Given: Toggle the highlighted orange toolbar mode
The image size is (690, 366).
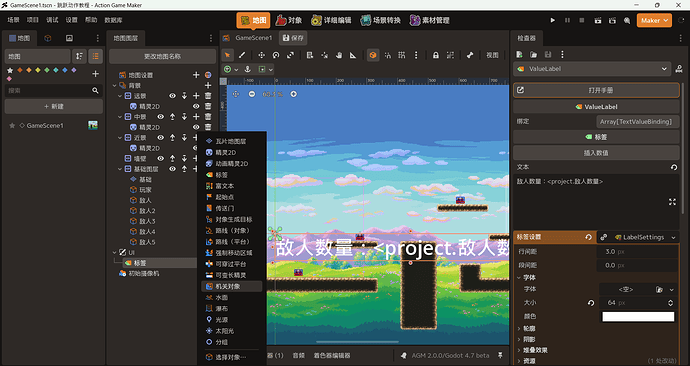Looking at the screenshot, I should point(373,55).
